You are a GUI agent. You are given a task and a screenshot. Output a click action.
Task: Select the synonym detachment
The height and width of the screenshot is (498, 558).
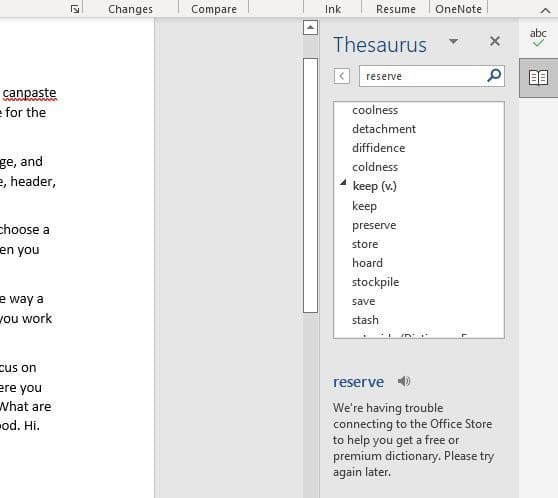384,129
